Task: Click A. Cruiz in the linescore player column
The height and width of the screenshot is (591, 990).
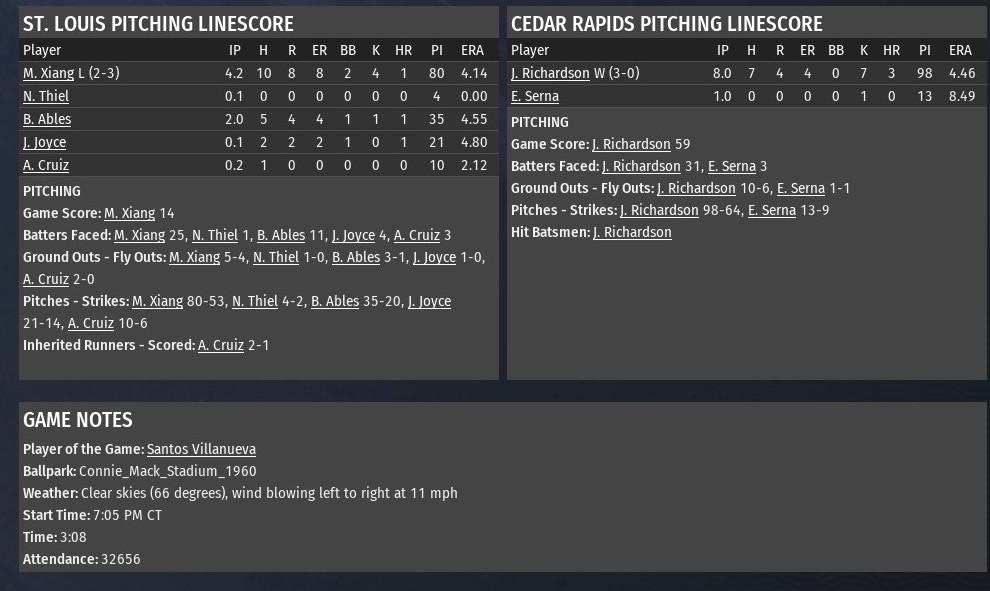Action: coord(46,165)
